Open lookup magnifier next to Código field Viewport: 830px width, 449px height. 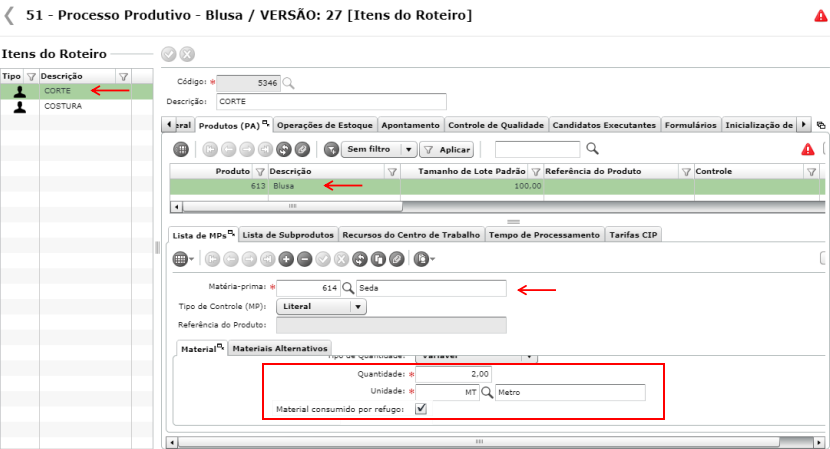288,83
